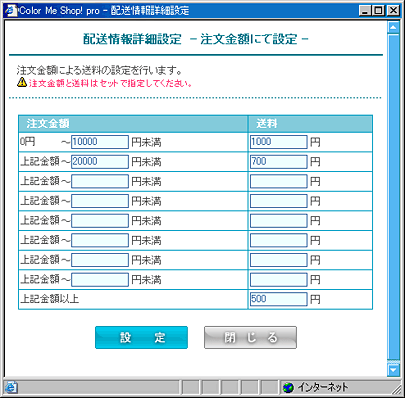Close the window with the title bar X
This screenshot has width=405, height=398.
(x=393, y=11)
